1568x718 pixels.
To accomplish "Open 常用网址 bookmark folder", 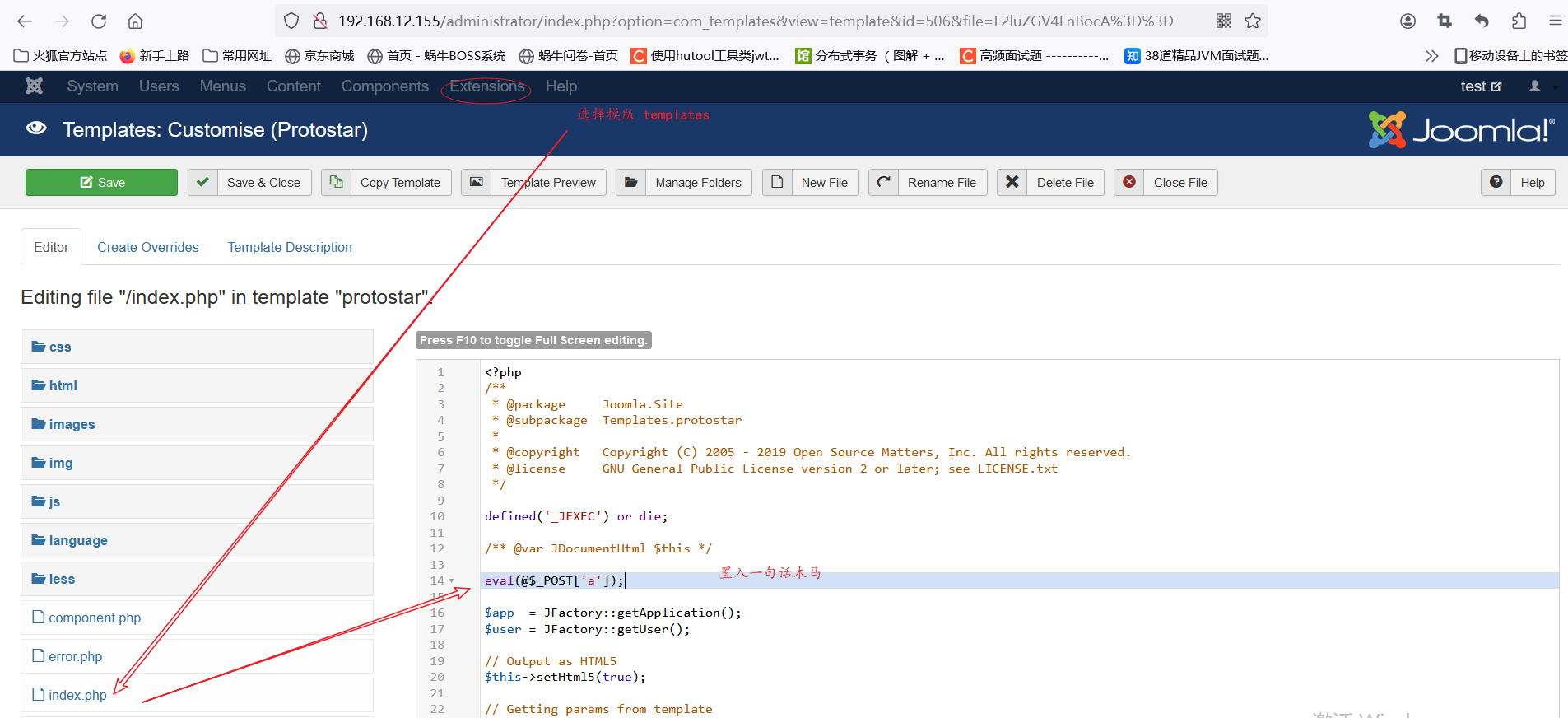I will [x=237, y=56].
